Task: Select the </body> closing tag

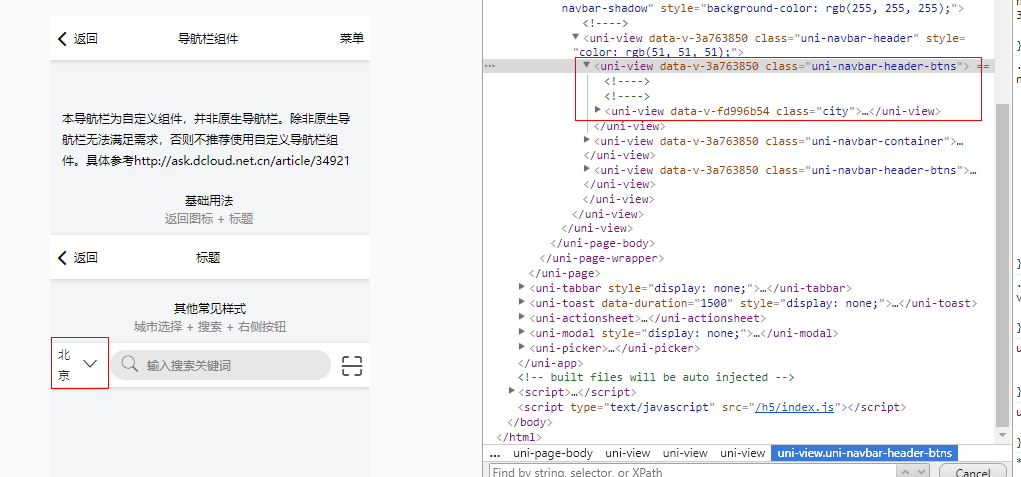Action: pyautogui.click(x=529, y=422)
